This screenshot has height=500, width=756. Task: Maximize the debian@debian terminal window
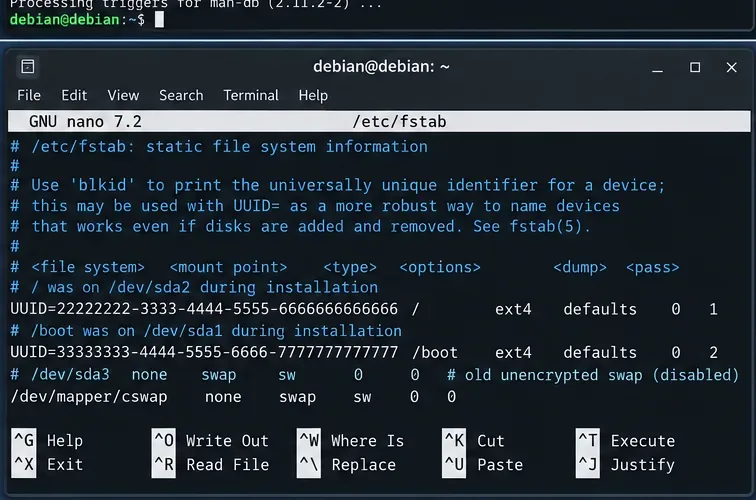click(695, 67)
